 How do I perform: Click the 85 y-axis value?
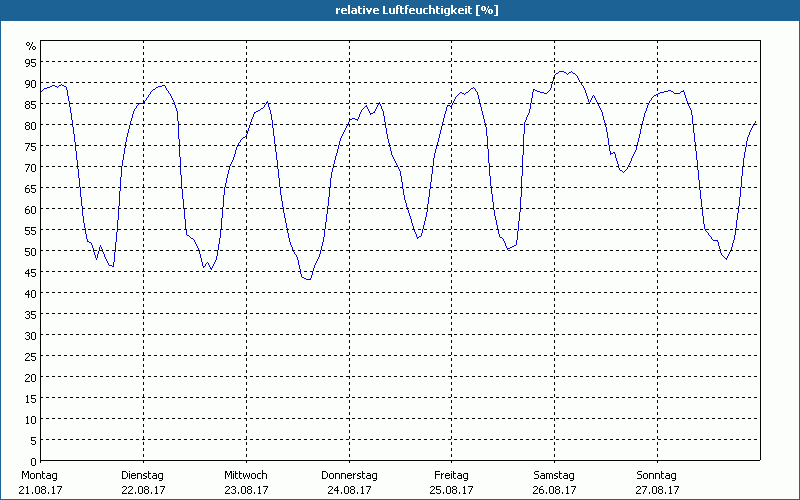(31, 105)
